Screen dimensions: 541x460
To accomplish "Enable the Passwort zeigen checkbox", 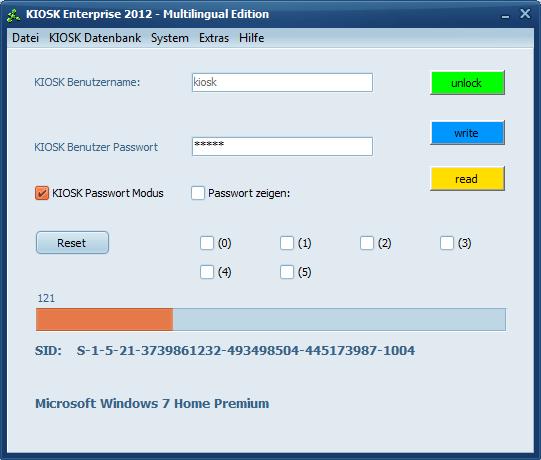I will coord(198,193).
